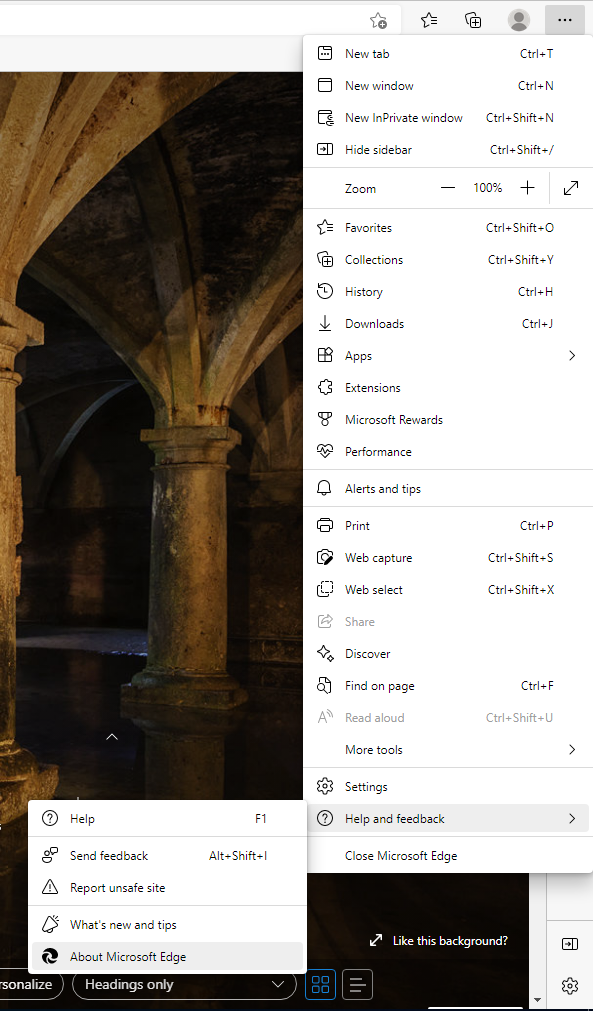
Task: Open Discover menu item
Action: 448,654
